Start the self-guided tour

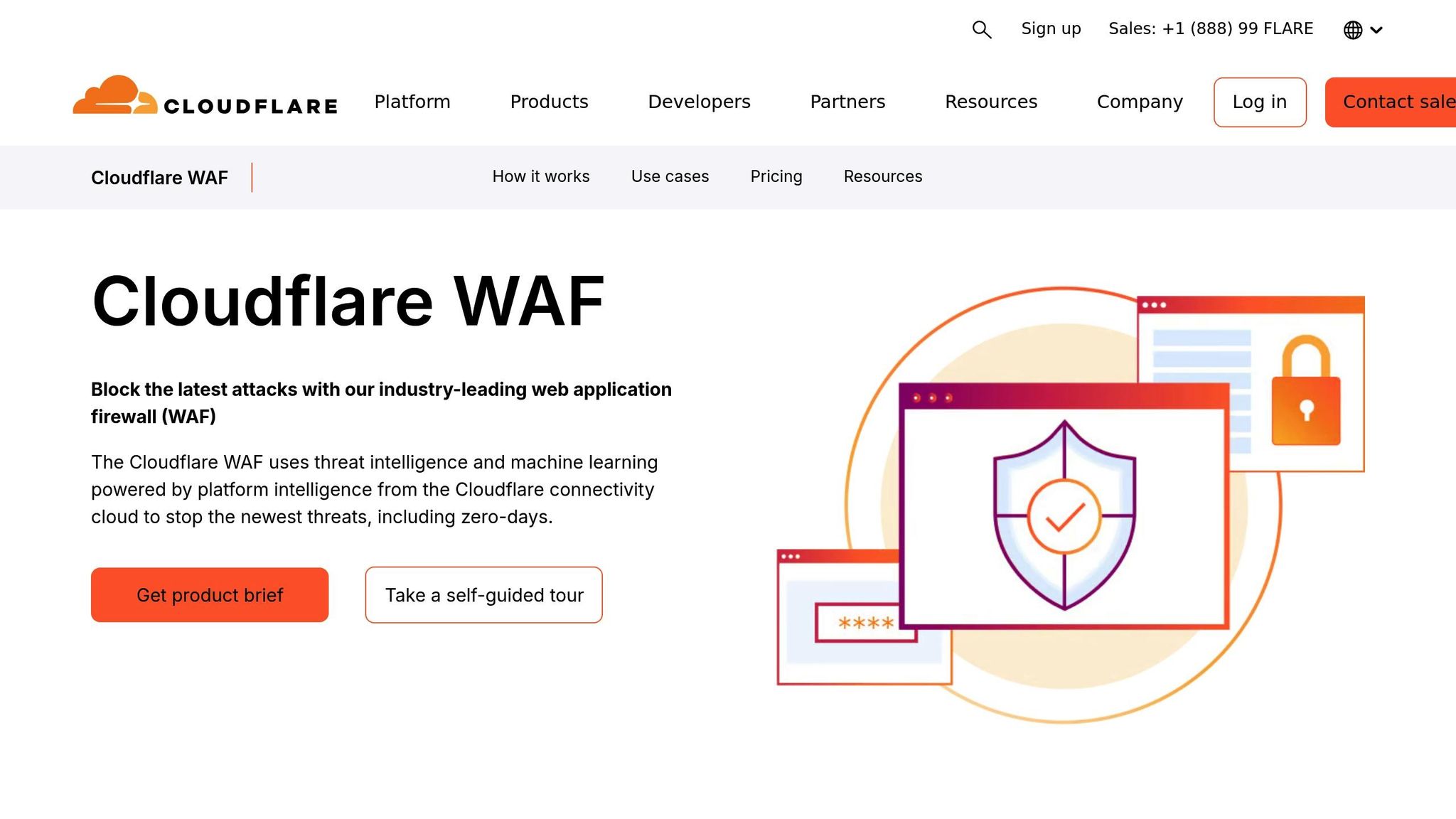click(x=483, y=595)
